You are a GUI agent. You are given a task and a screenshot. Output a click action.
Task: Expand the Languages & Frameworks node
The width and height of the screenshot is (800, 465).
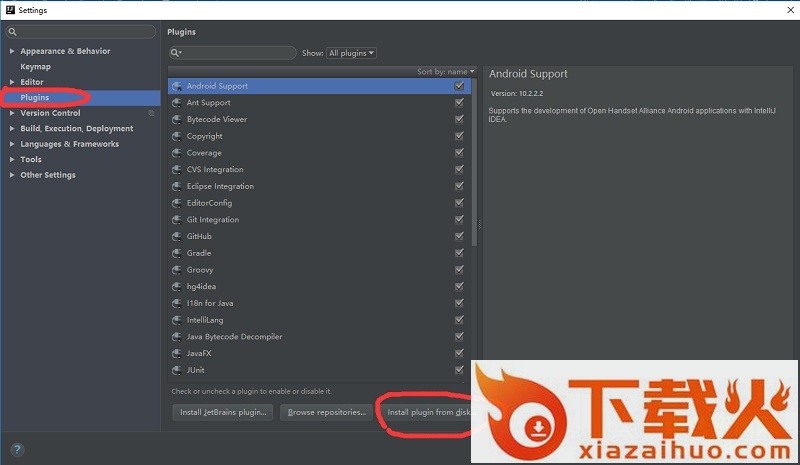pos(12,144)
